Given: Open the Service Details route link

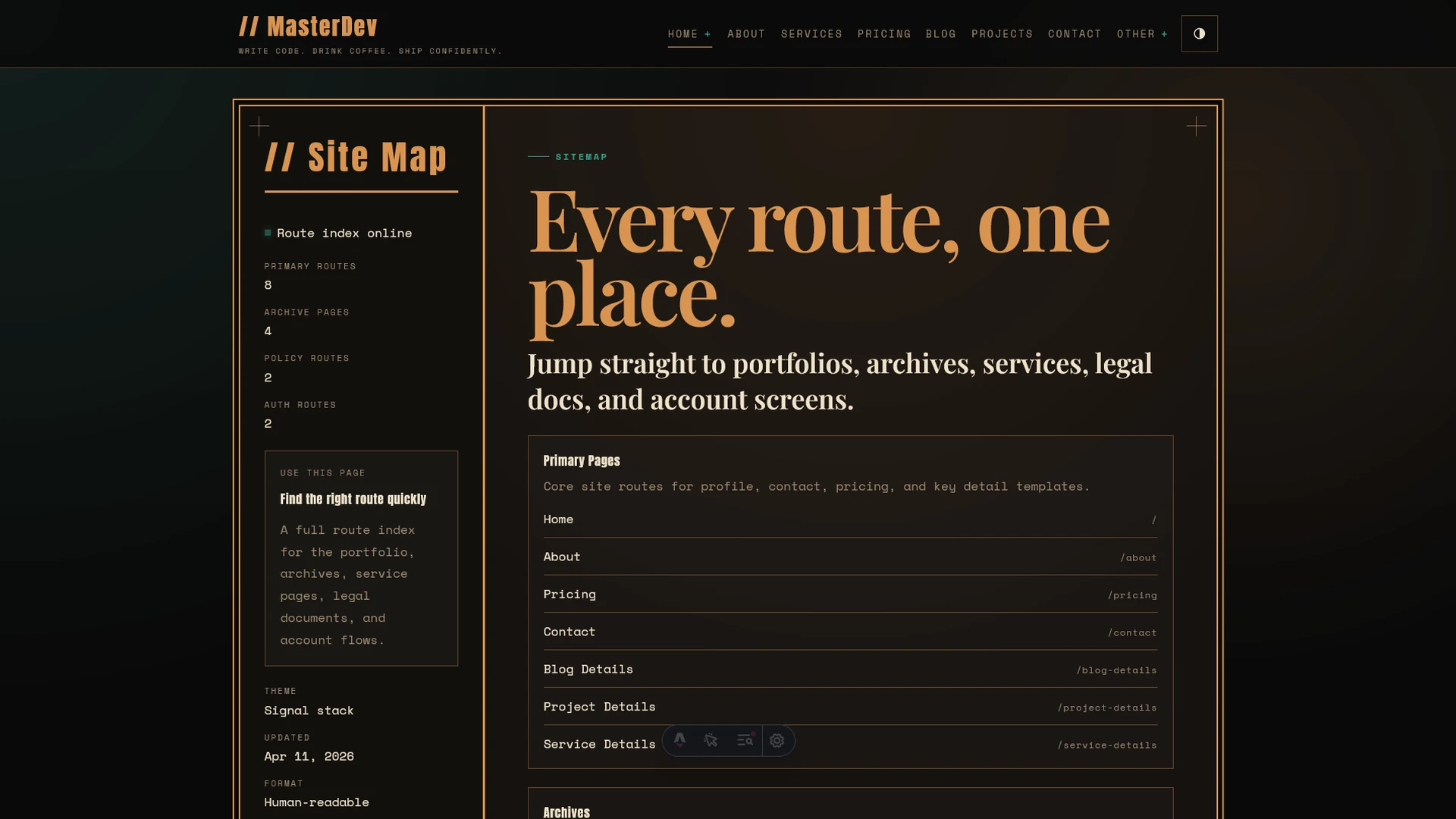Looking at the screenshot, I should (x=850, y=744).
